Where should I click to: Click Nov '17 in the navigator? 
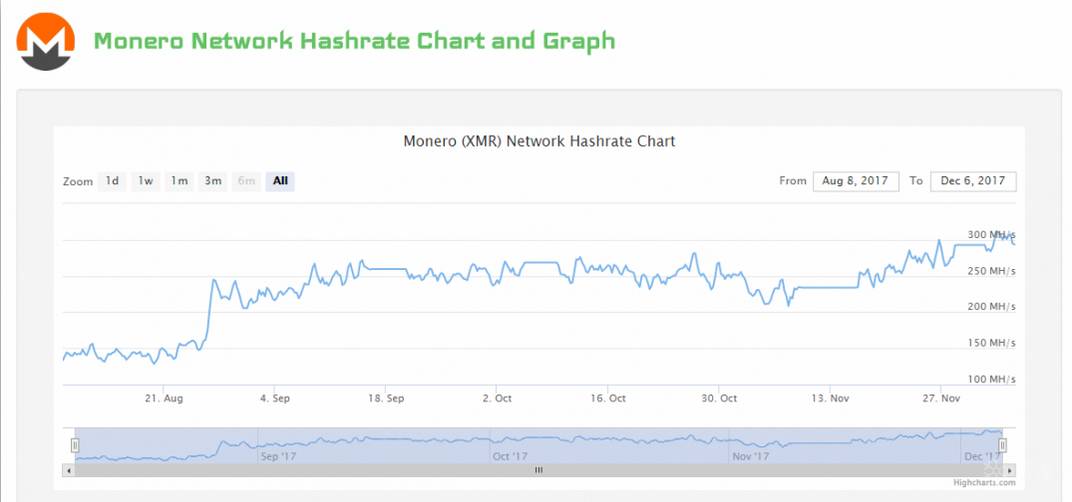click(751, 456)
